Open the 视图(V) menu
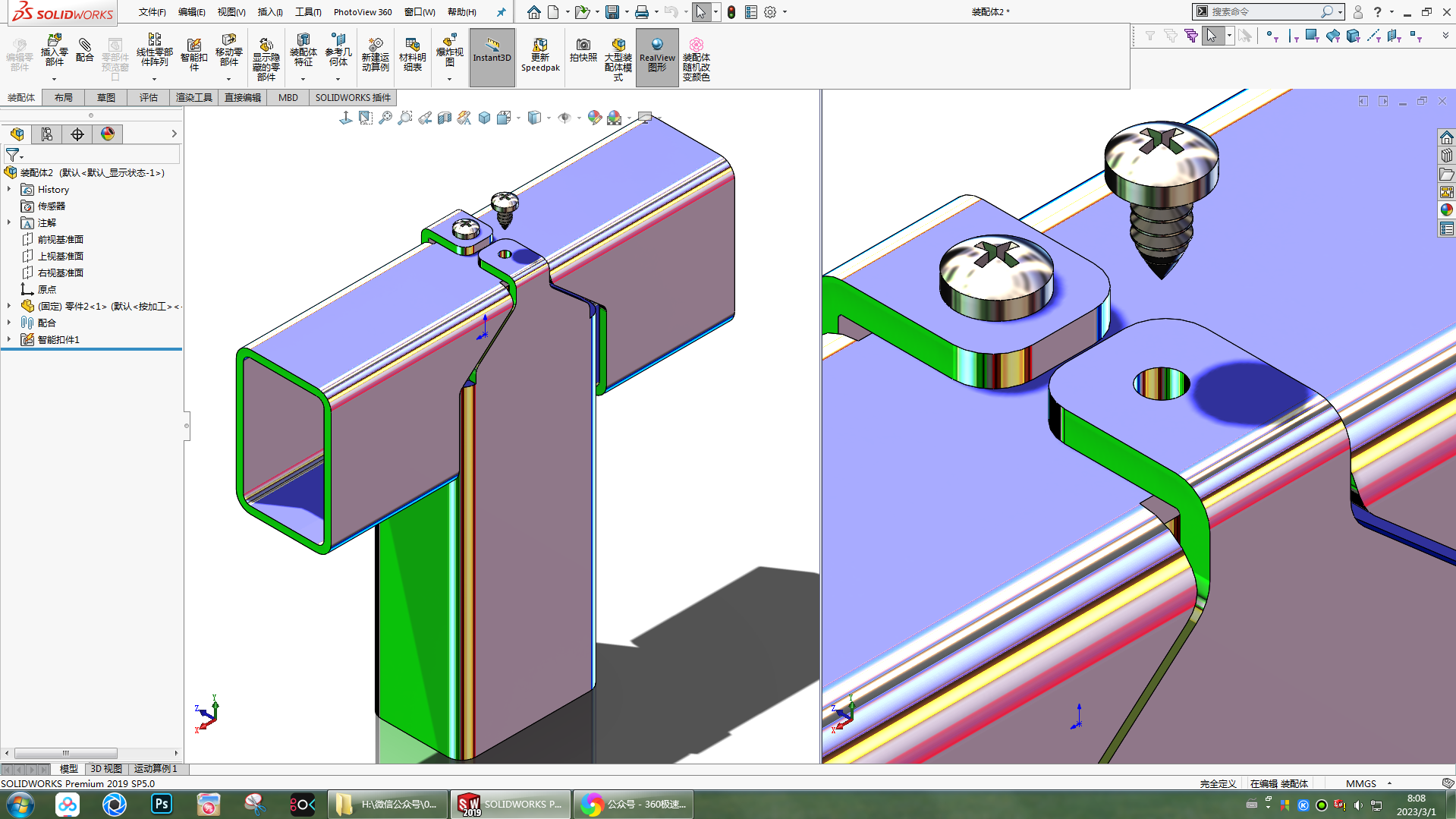1456x819 pixels. pos(231,12)
